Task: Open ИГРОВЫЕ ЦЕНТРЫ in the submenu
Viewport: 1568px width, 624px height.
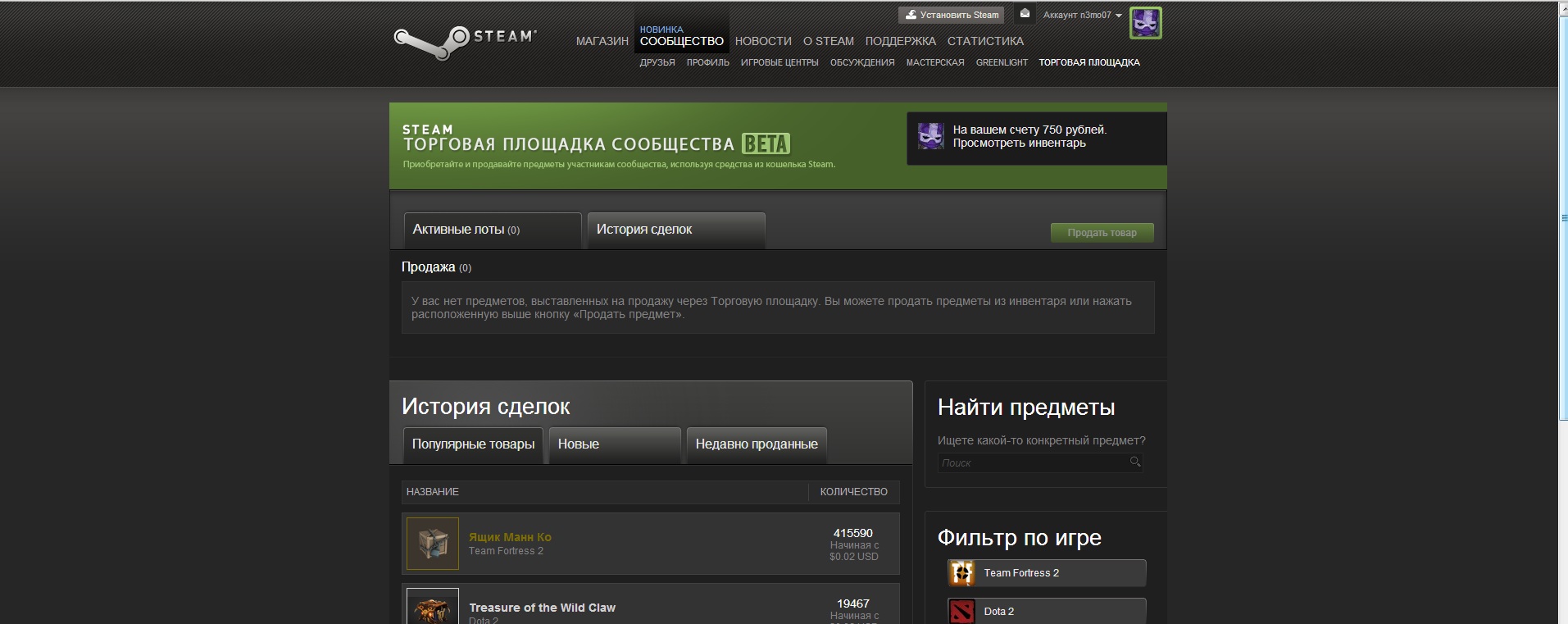Action: (x=779, y=62)
